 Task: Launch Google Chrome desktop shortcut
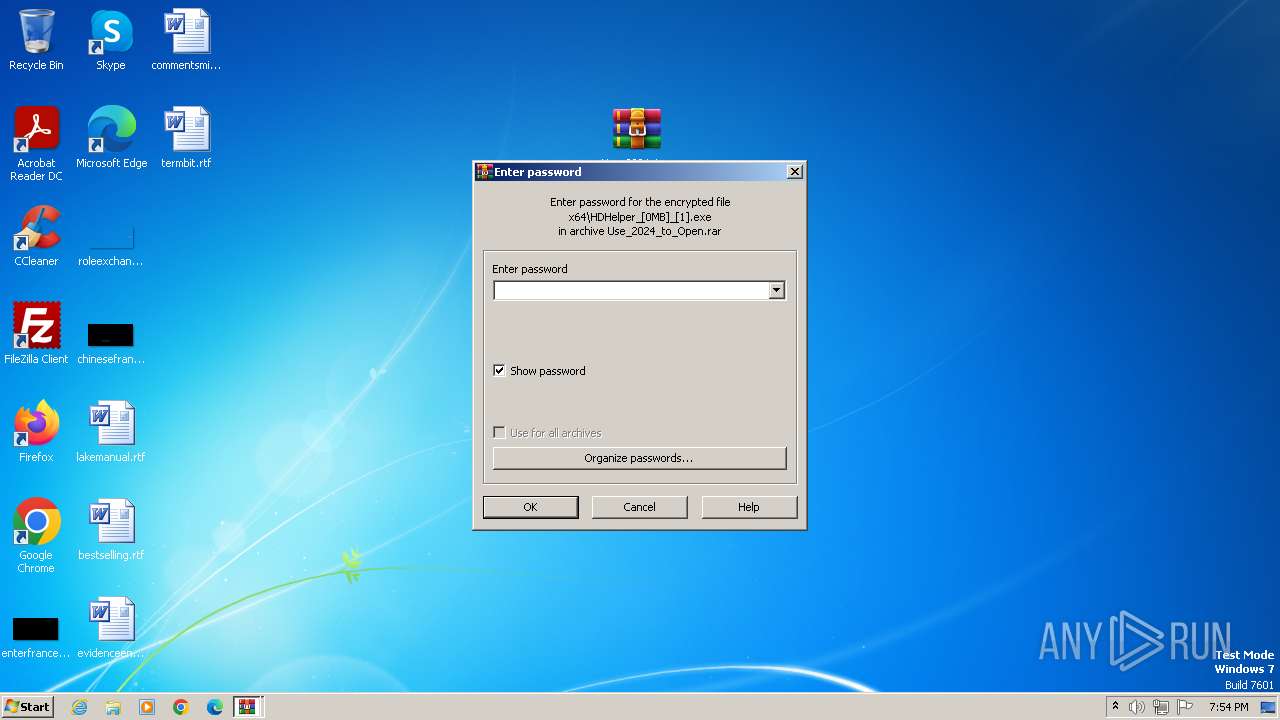click(x=36, y=535)
